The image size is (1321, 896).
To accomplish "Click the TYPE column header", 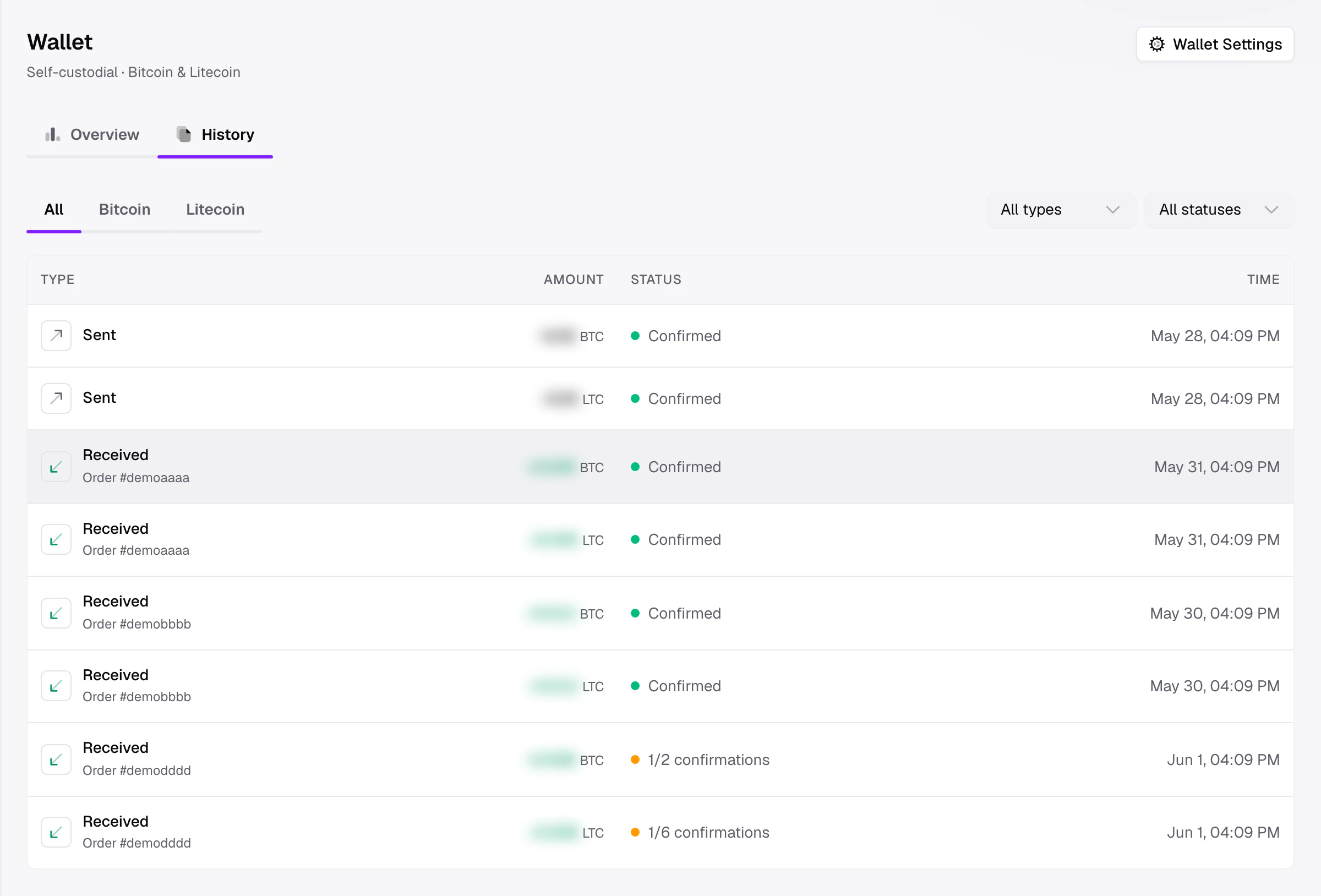I will point(57,280).
